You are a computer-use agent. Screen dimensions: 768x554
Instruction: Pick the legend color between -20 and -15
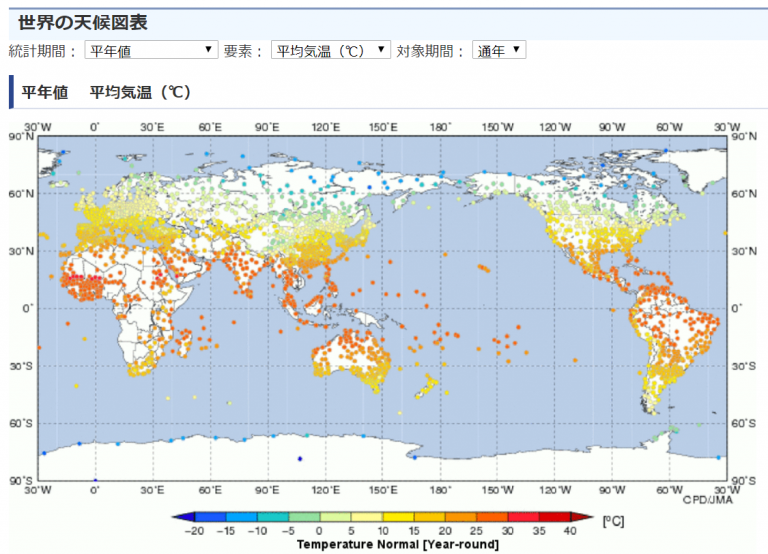click(x=210, y=517)
